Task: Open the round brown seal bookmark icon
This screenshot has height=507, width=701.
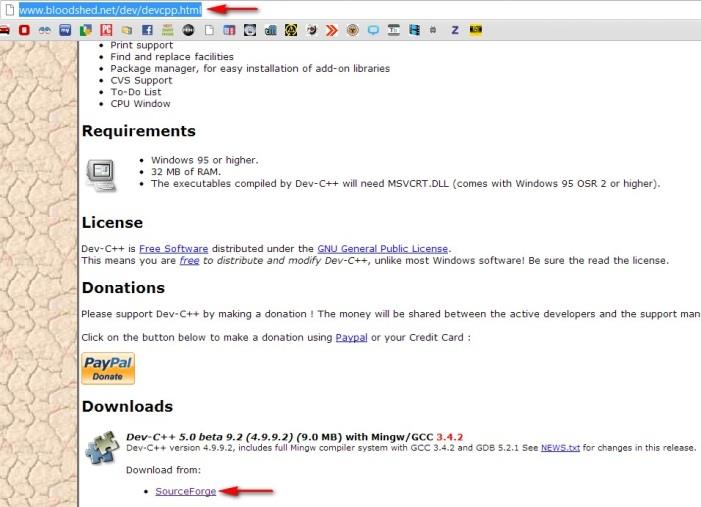Action: [353, 30]
